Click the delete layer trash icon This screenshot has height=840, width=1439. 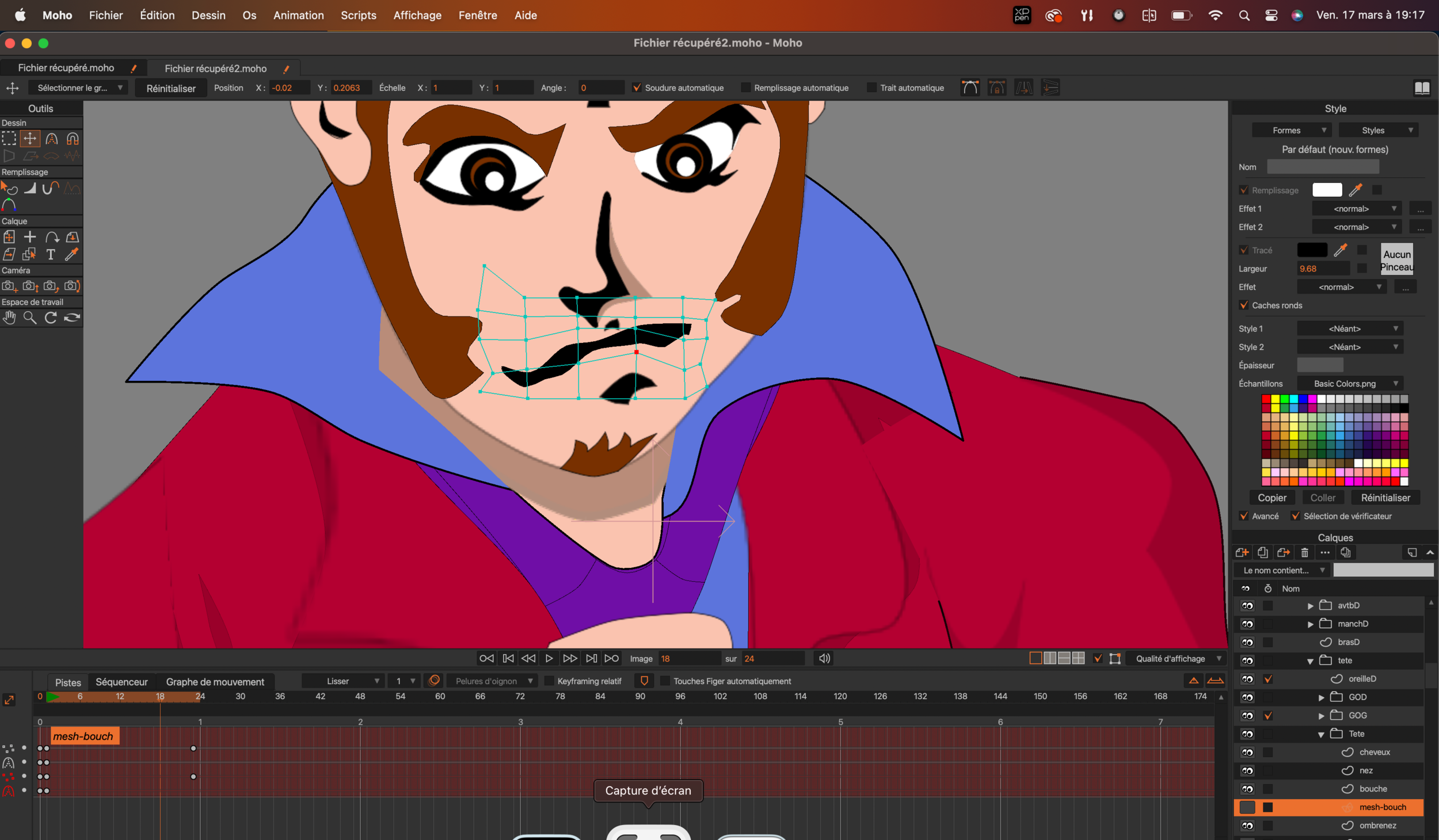tap(1304, 552)
